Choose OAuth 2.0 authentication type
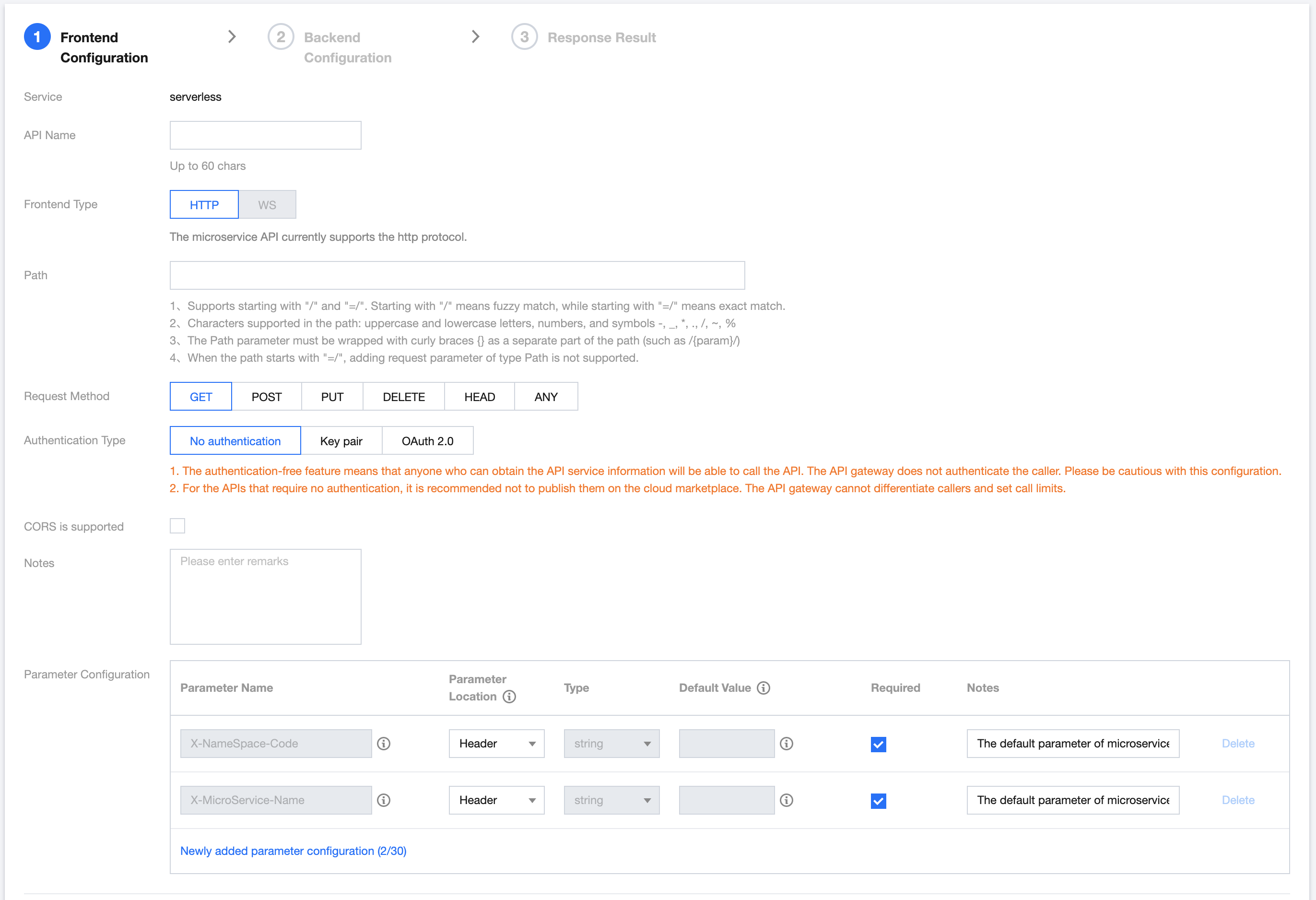The image size is (1316, 900). coord(427,441)
